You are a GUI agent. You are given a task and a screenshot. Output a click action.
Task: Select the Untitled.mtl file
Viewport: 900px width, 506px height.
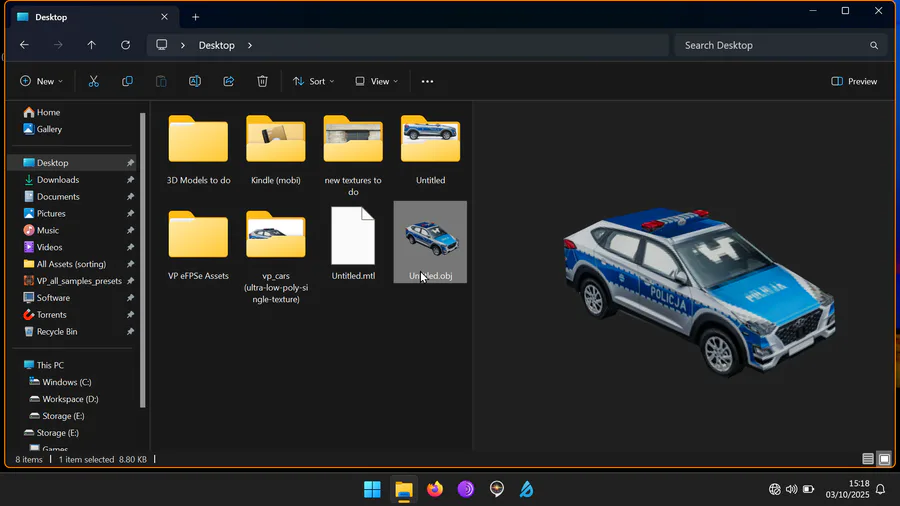point(353,244)
